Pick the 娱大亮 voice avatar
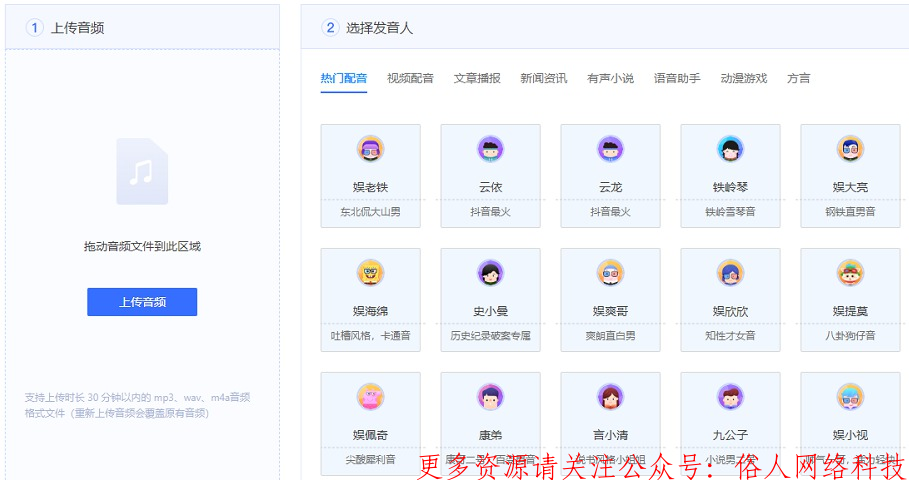909x480 pixels. pyautogui.click(x=850, y=149)
